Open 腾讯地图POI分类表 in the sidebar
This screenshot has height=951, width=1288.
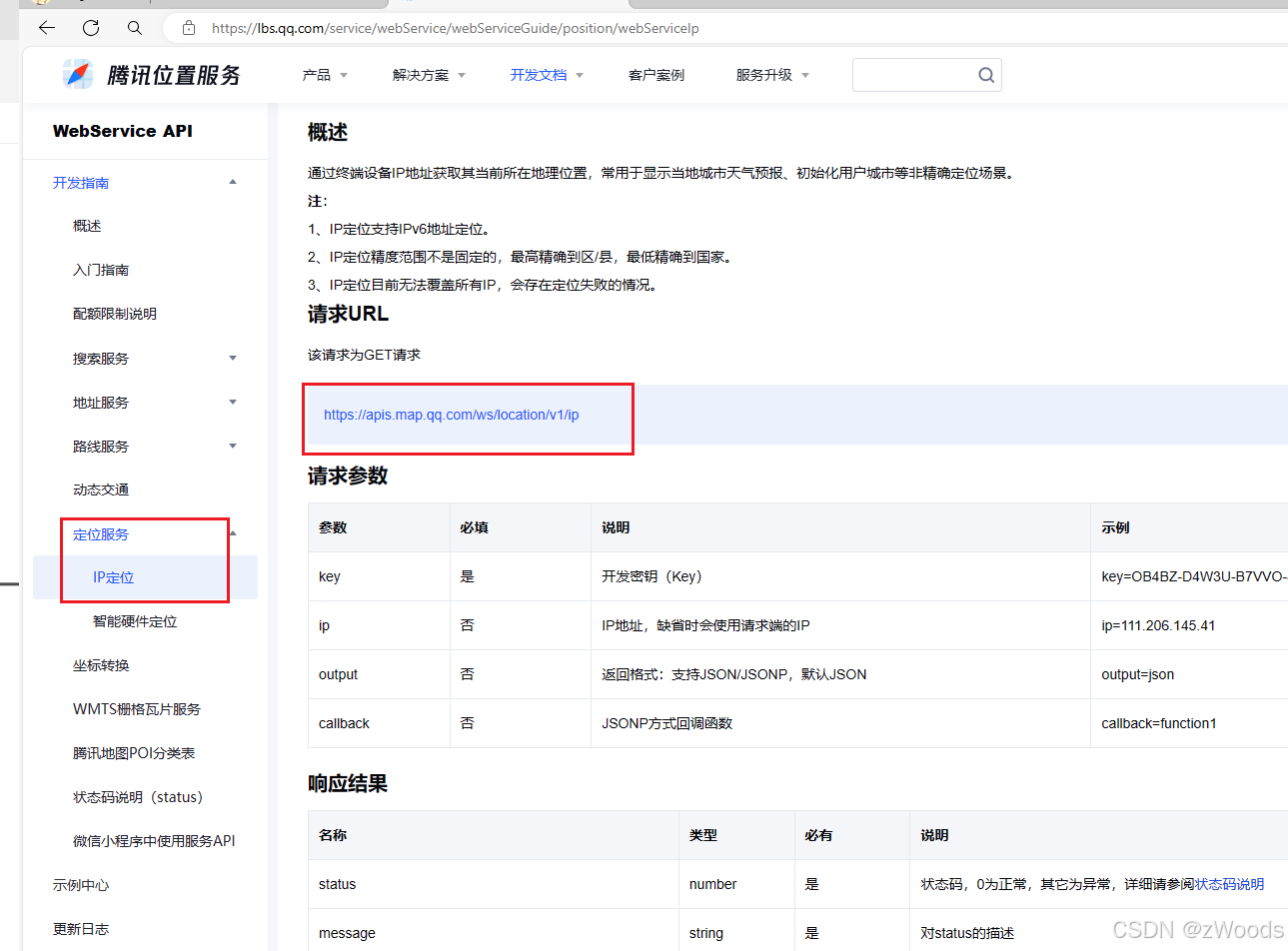pyautogui.click(x=134, y=753)
